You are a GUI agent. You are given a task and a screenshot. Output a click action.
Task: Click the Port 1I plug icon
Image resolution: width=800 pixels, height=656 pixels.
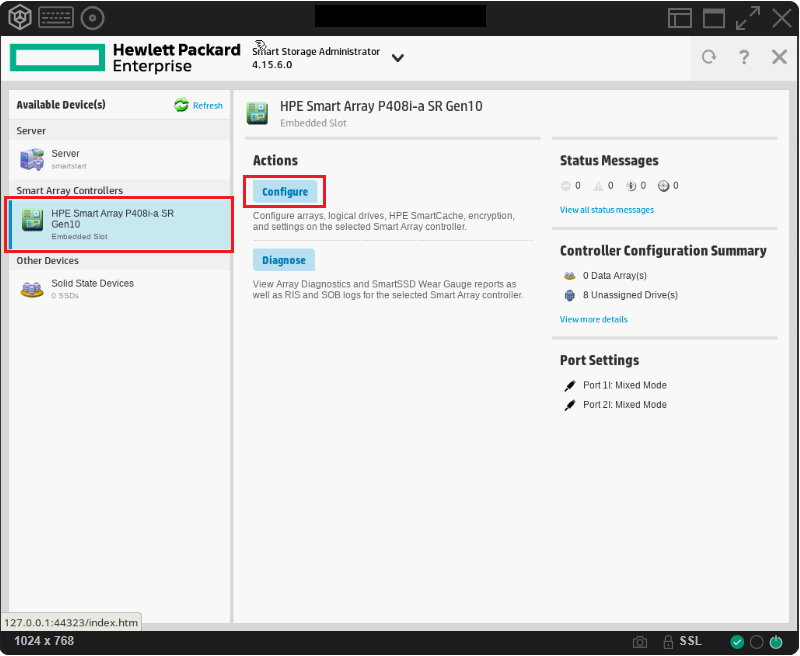coord(569,386)
